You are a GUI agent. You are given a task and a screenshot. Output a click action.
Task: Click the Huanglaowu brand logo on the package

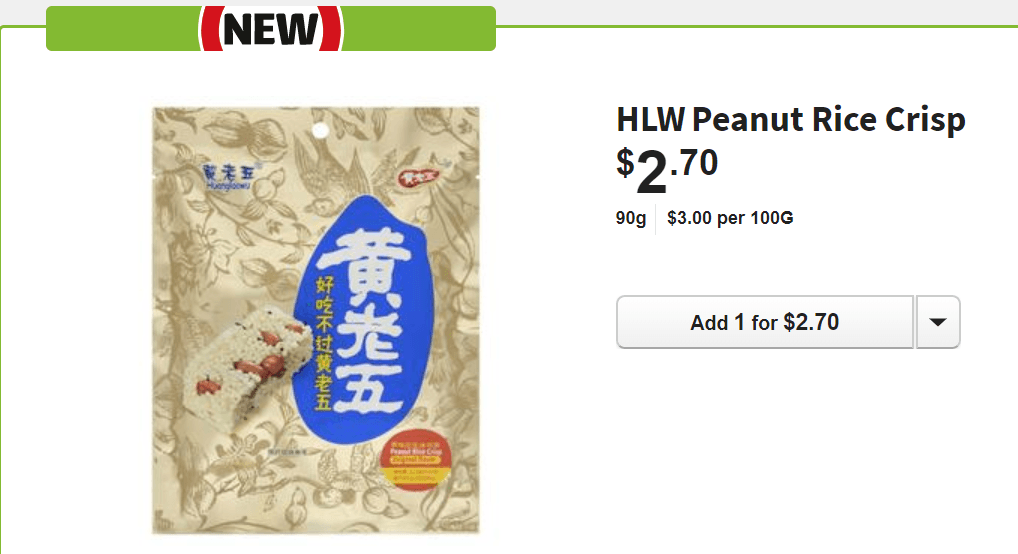(x=231, y=177)
